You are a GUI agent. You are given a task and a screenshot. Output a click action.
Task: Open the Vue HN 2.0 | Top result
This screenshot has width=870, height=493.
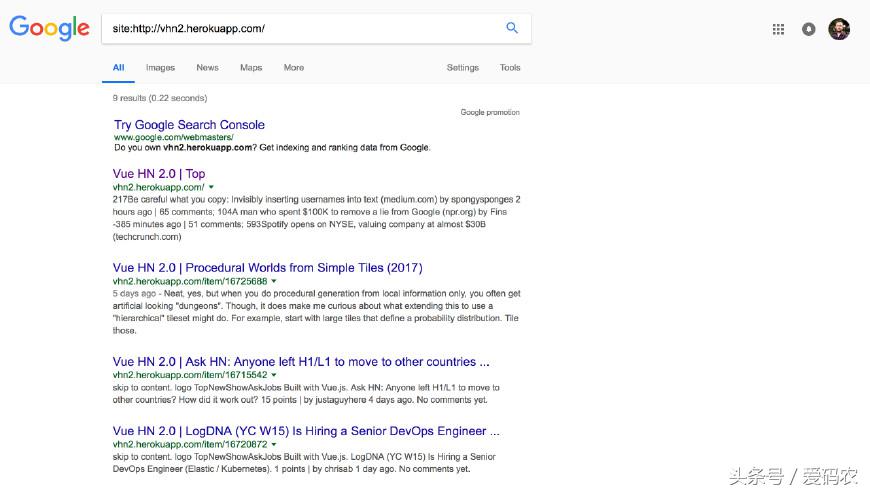159,174
